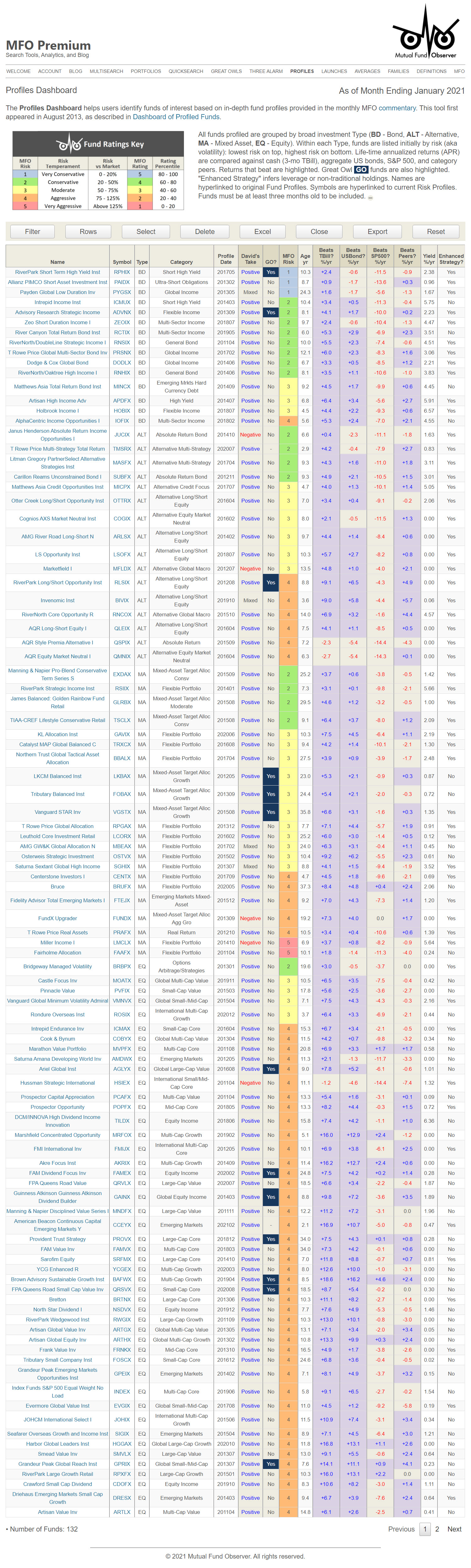Screen dimensions: 471x1568
Task: Open the MULTISEARCH tool
Action: click(107, 71)
